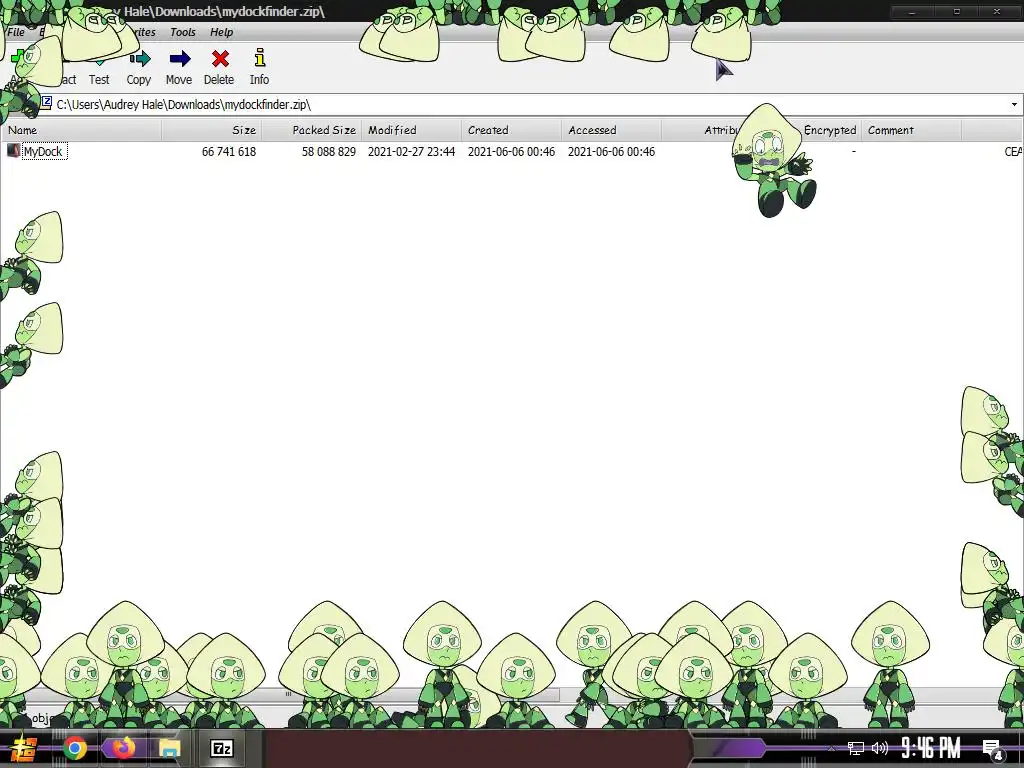Expand the address bar dropdown arrow
Image resolution: width=1024 pixels, height=768 pixels.
click(1014, 104)
